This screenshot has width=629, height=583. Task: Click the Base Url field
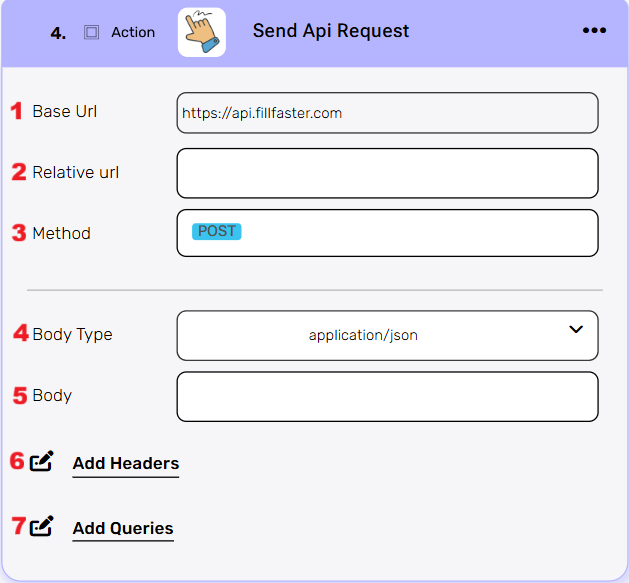pyautogui.click(x=387, y=113)
